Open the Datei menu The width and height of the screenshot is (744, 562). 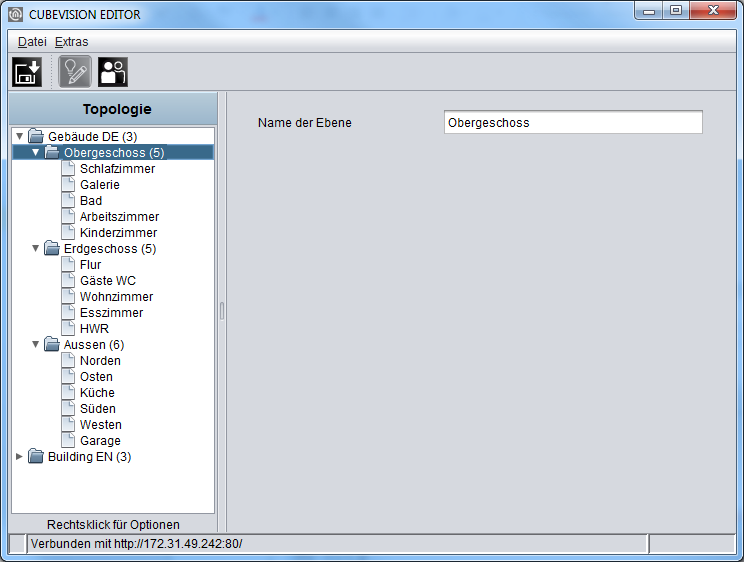pos(32,42)
